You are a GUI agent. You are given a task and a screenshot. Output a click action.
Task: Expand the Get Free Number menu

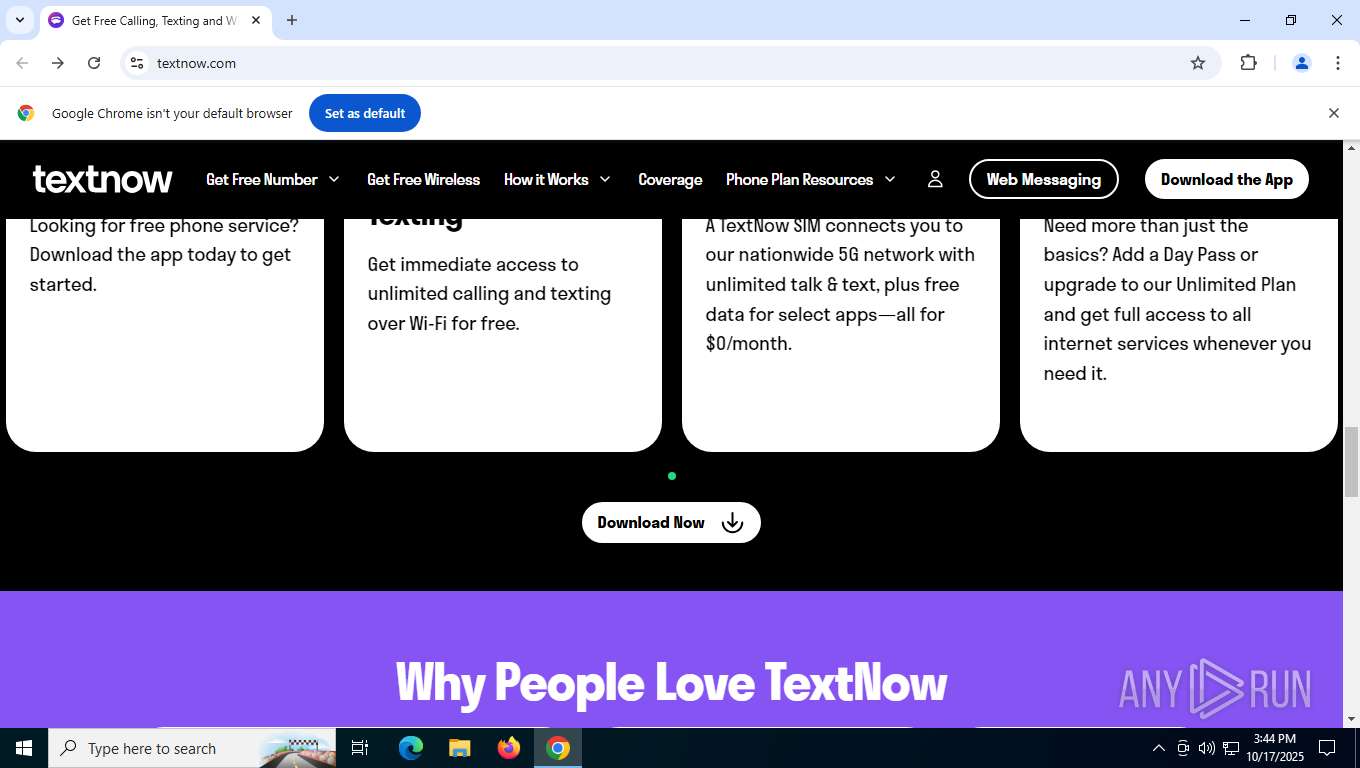[273, 179]
